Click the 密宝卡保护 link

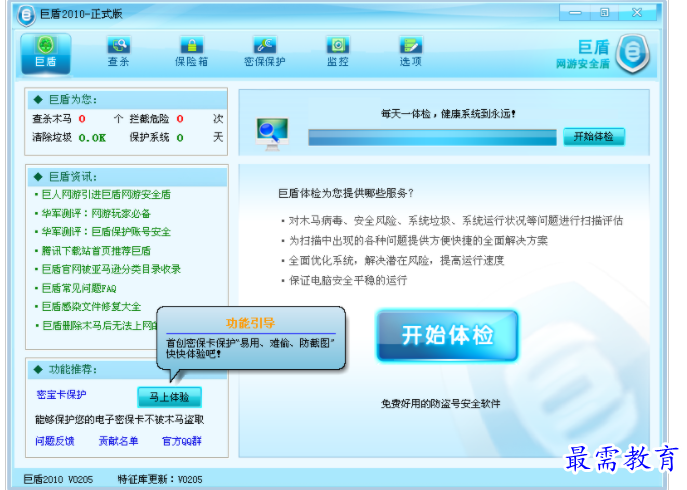point(61,394)
